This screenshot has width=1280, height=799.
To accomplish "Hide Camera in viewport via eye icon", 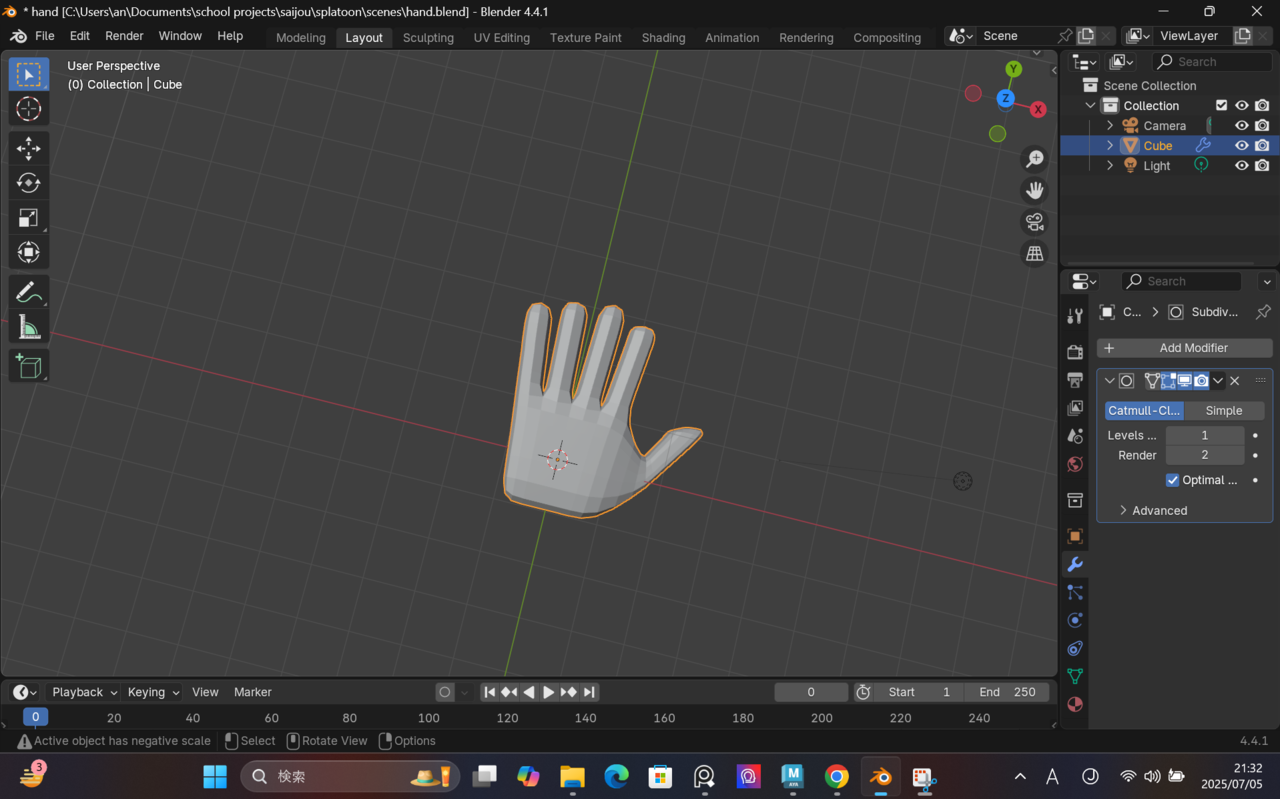I will 1242,125.
